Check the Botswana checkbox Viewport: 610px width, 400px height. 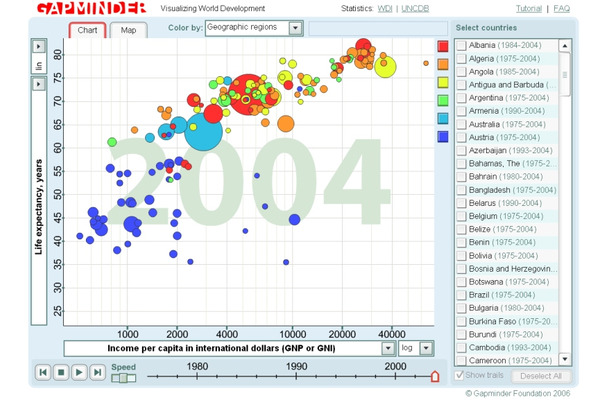(461, 282)
